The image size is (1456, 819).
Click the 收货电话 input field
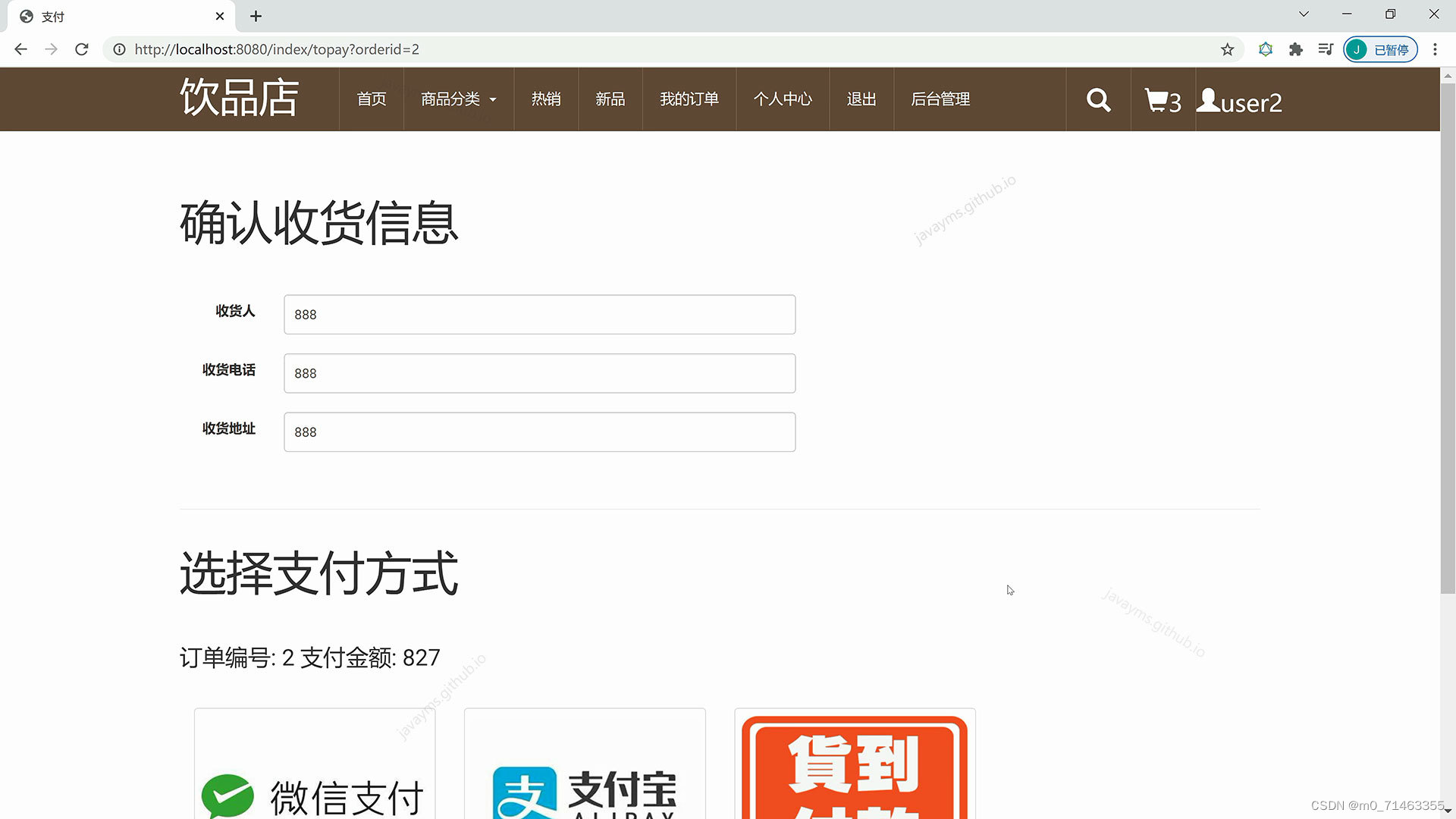click(x=539, y=373)
